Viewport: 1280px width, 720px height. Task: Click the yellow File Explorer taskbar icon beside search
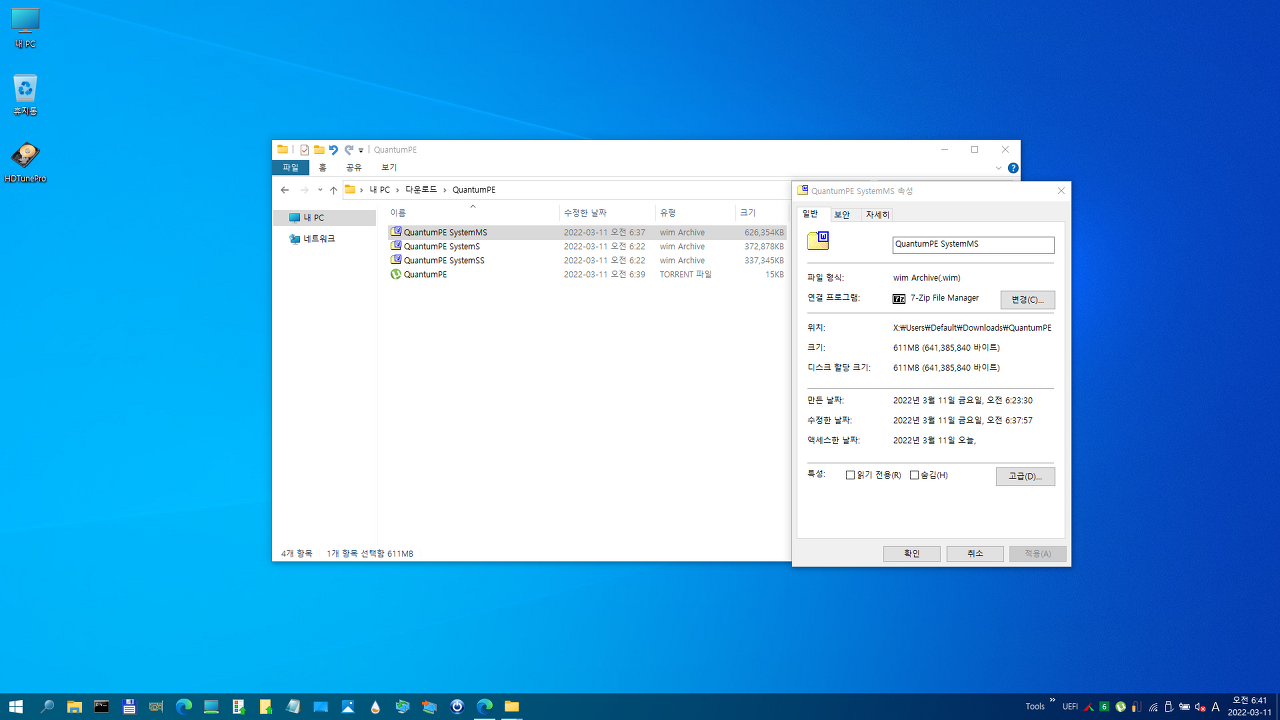pyautogui.click(x=74, y=706)
